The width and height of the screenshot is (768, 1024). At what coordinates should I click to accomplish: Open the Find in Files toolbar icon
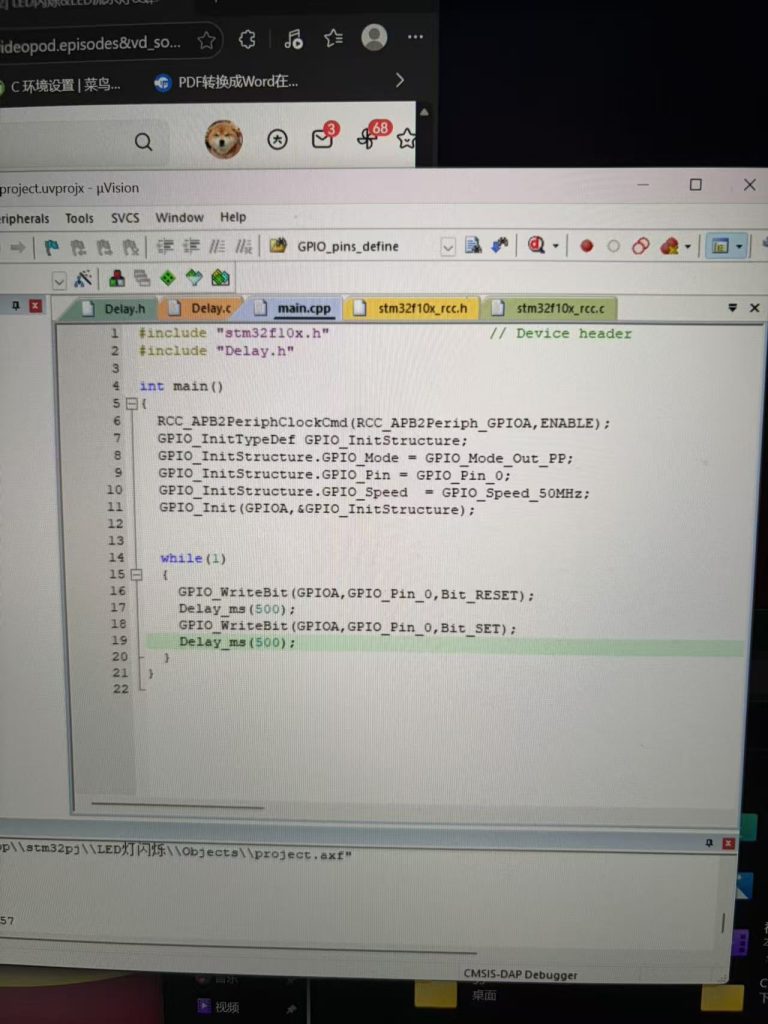click(x=474, y=246)
